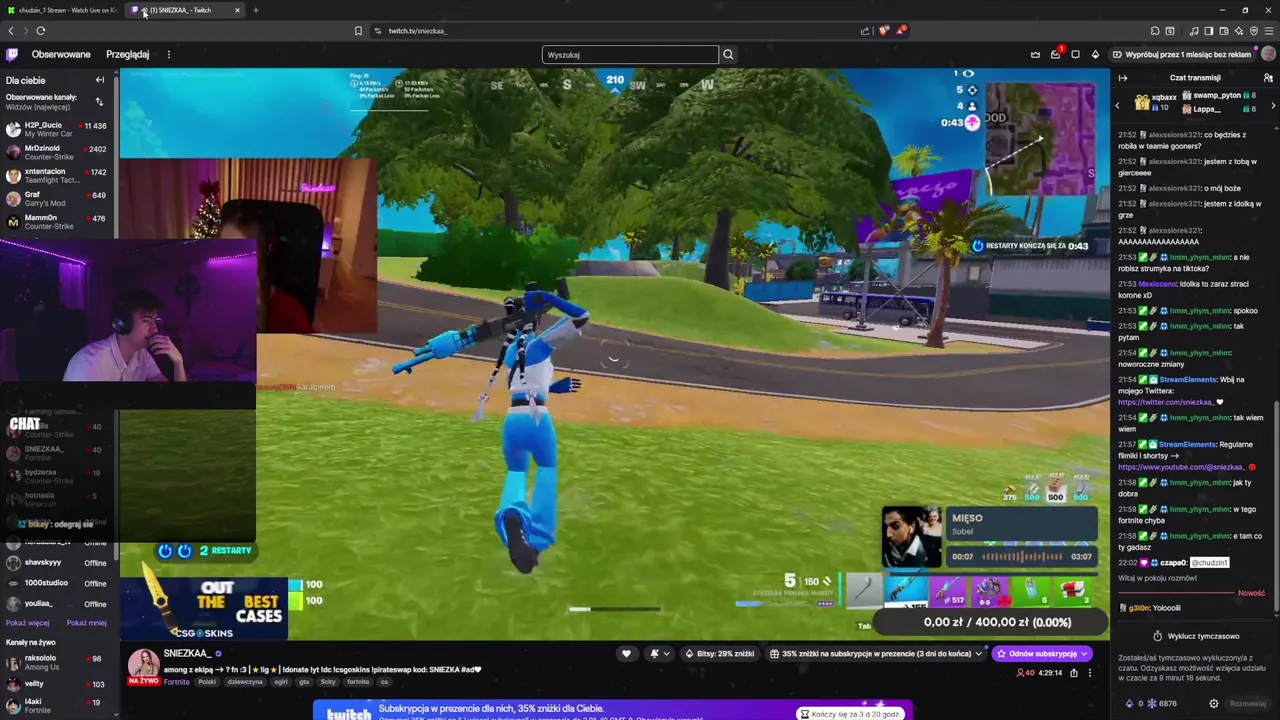The image size is (1280, 720).
Task: Reload the page
Action: click(41, 31)
